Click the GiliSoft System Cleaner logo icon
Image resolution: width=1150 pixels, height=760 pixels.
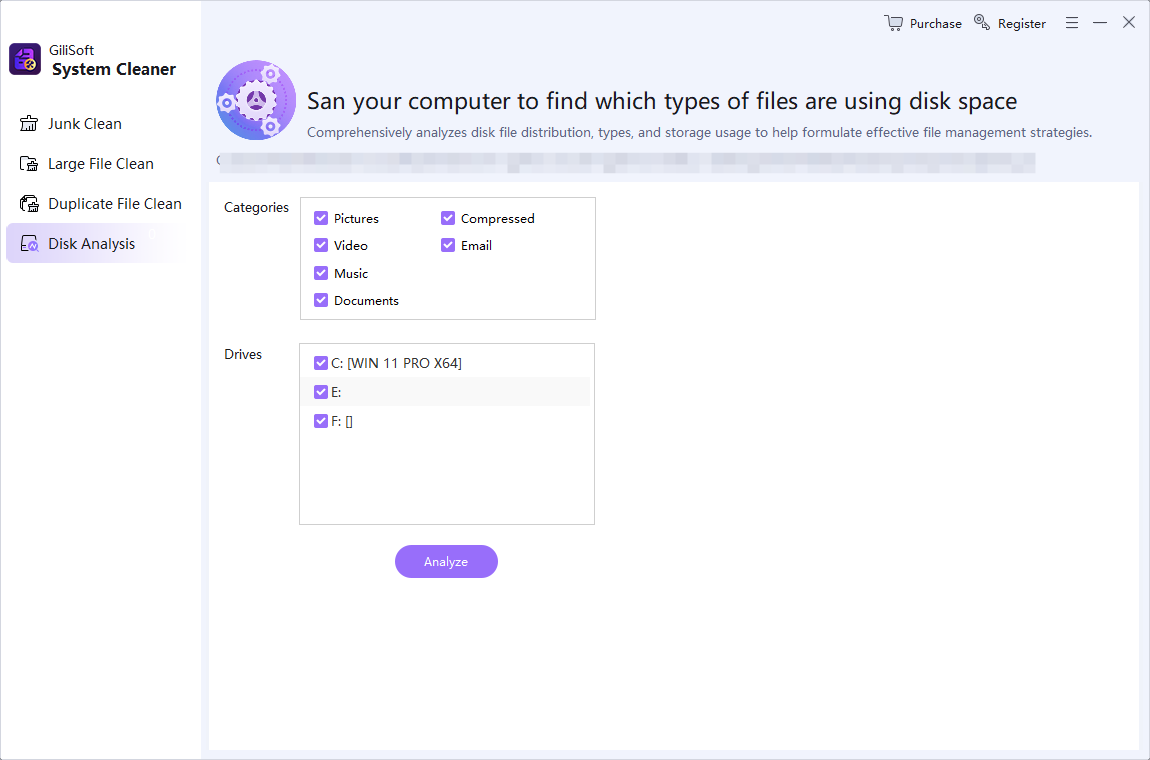(25, 59)
